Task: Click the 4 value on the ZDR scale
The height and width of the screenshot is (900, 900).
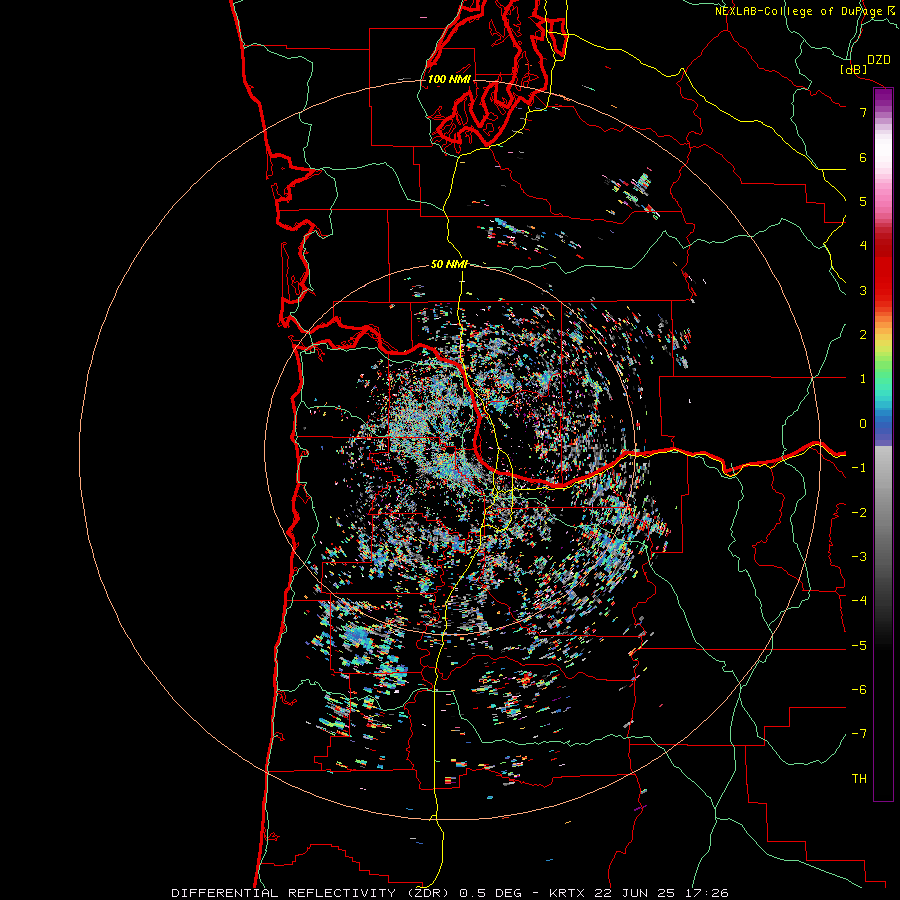Action: click(x=863, y=246)
